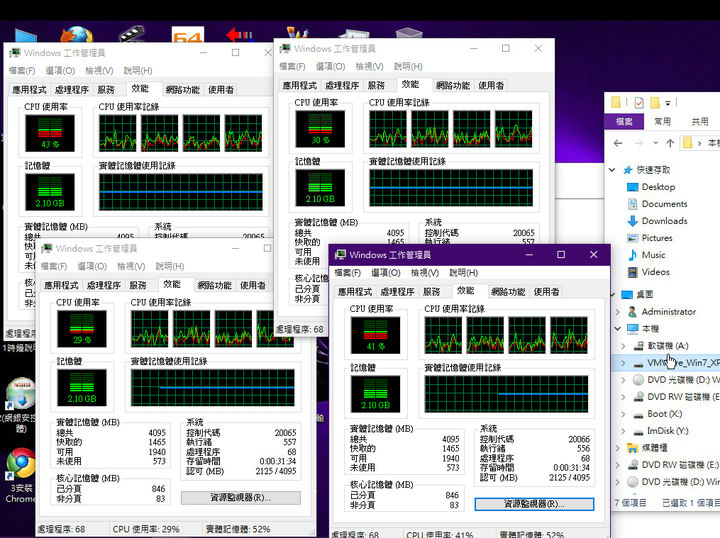Click 實體記憶體: 52% in 29% window status bar
The height and width of the screenshot is (538, 720).
[x=238, y=529]
